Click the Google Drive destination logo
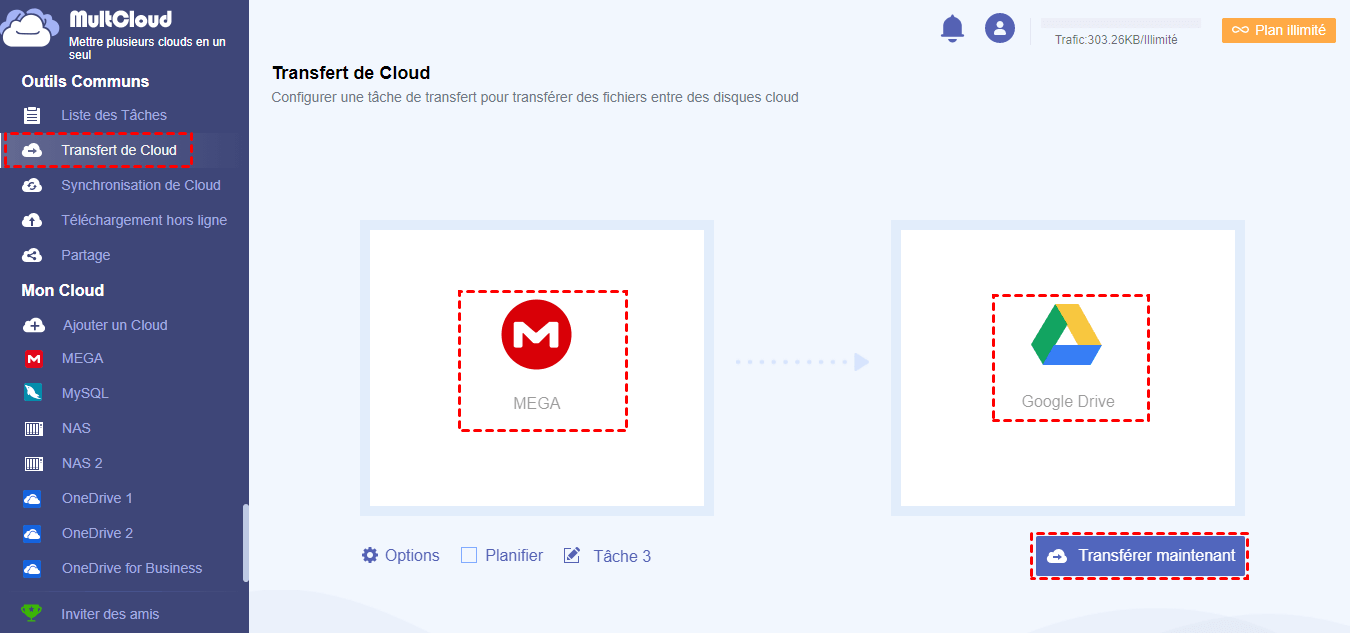 [x=1066, y=334]
